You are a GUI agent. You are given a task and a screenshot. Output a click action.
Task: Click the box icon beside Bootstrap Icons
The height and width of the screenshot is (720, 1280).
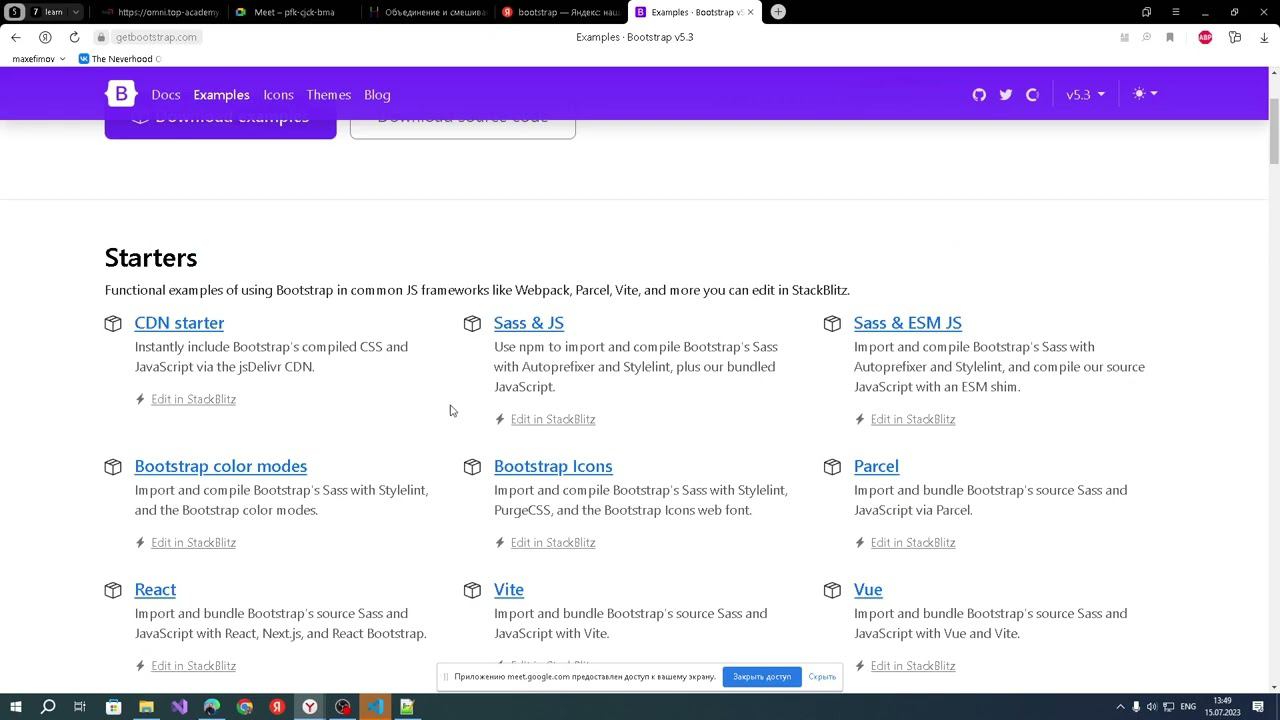pyautogui.click(x=472, y=466)
